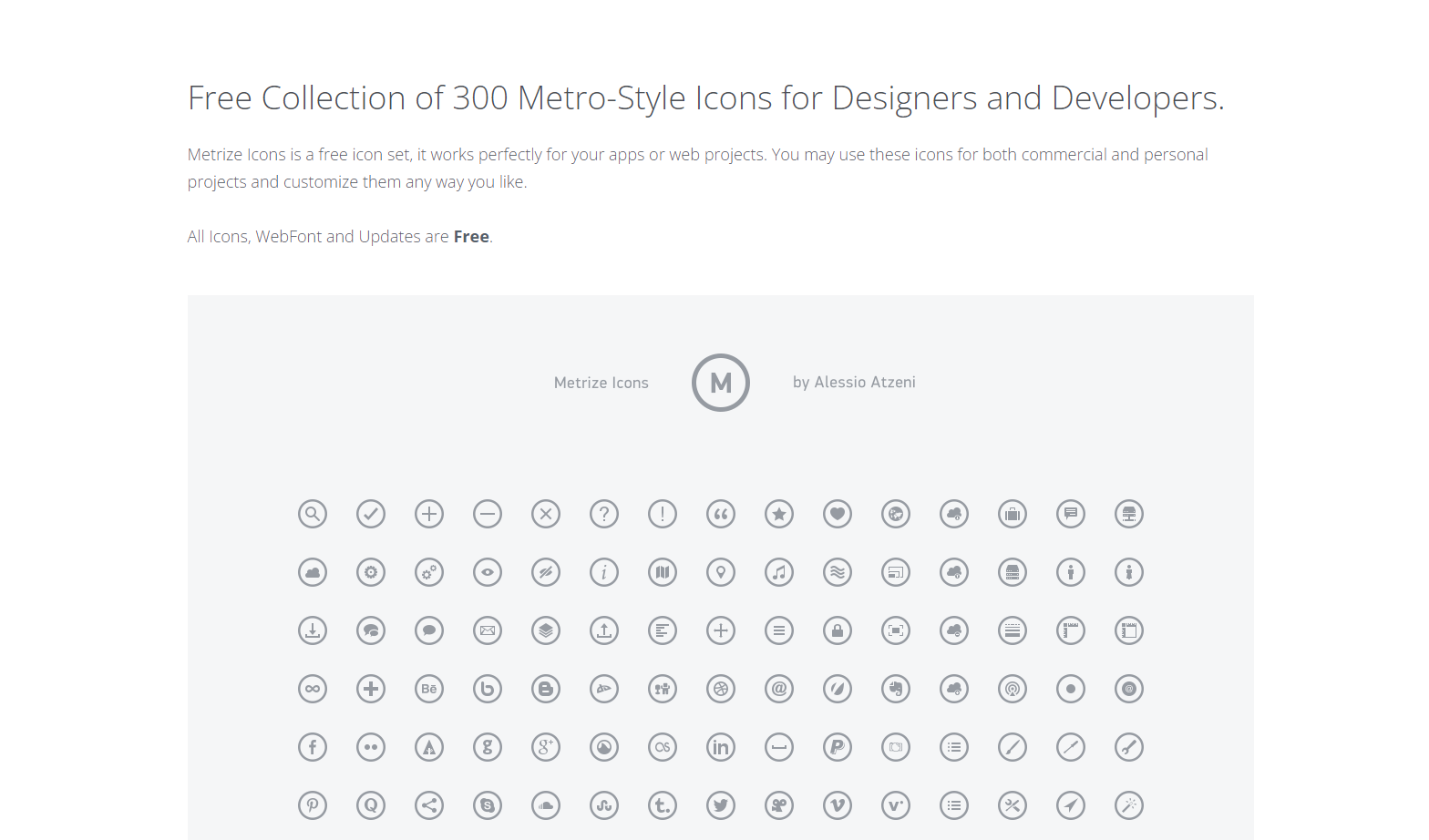The width and height of the screenshot is (1429, 840).
Task: Click the 'by Alessio Atzeni' text
Action: pyautogui.click(x=854, y=383)
